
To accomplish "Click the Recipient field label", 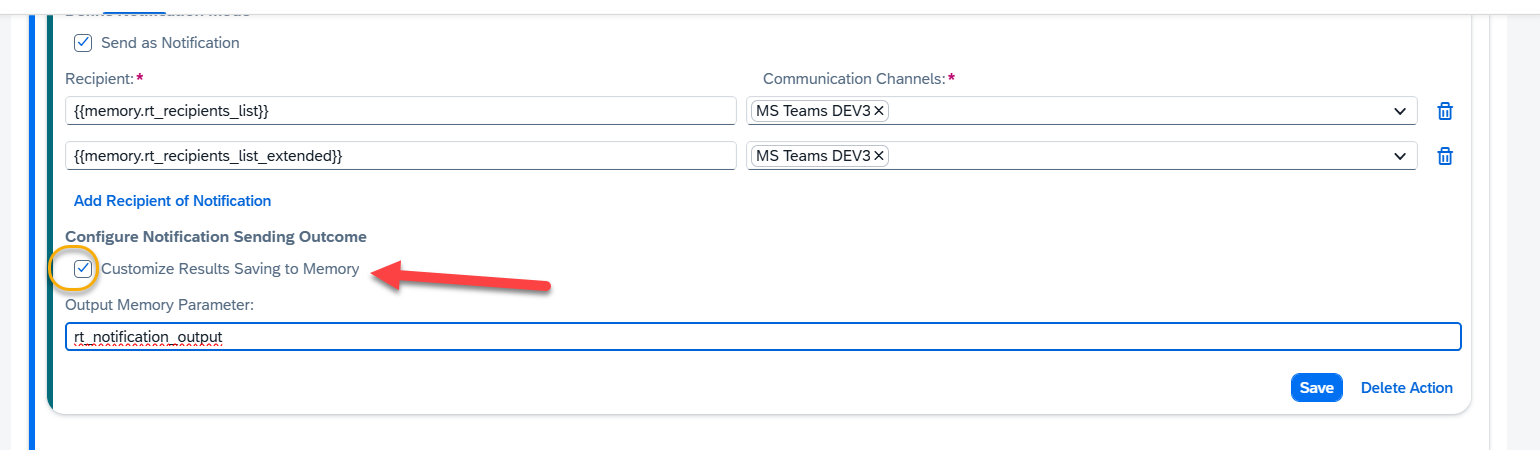I will pos(99,79).
